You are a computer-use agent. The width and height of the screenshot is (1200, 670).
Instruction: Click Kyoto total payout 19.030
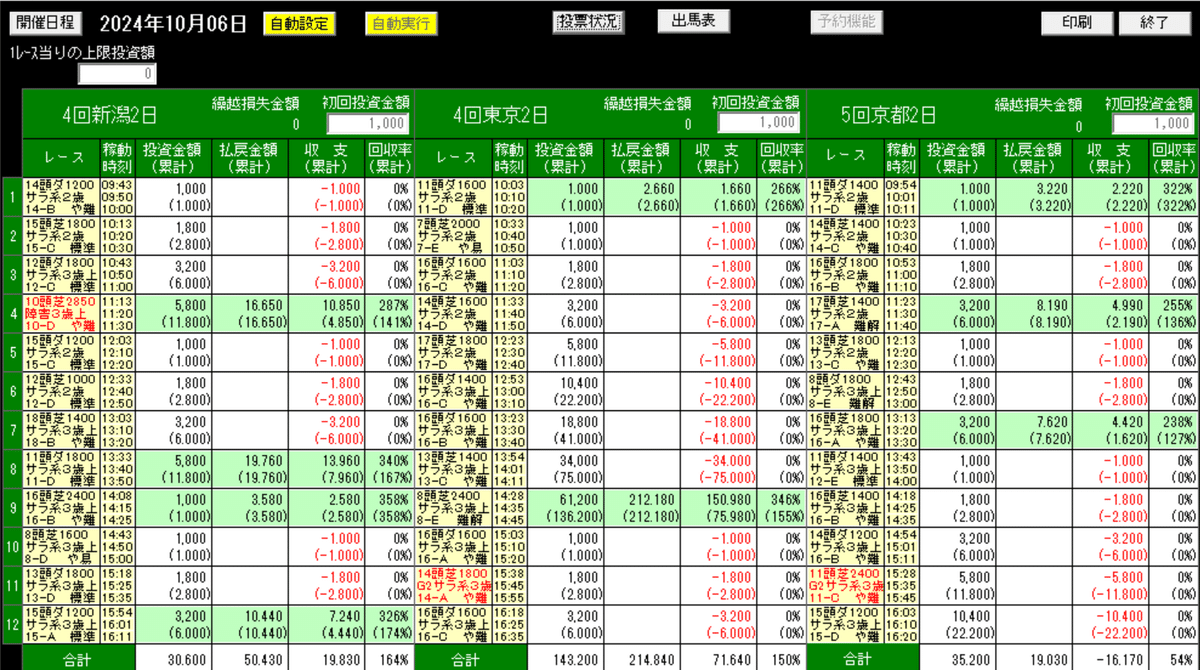pos(1034,659)
